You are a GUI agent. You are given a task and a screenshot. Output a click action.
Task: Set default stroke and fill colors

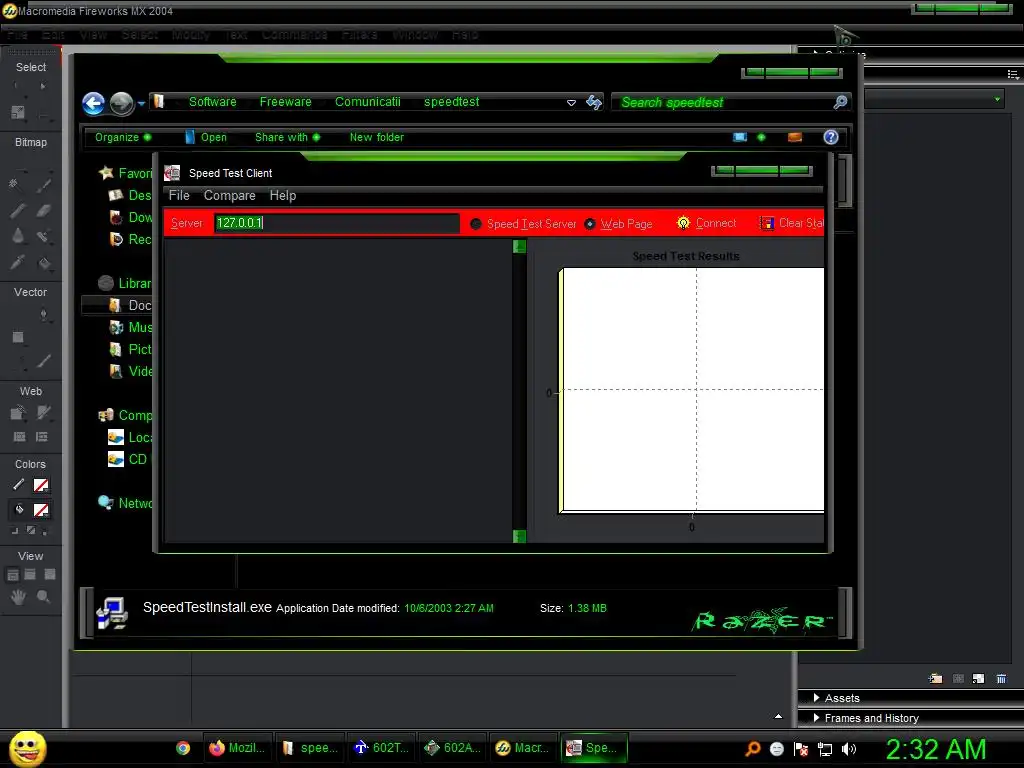(15, 531)
